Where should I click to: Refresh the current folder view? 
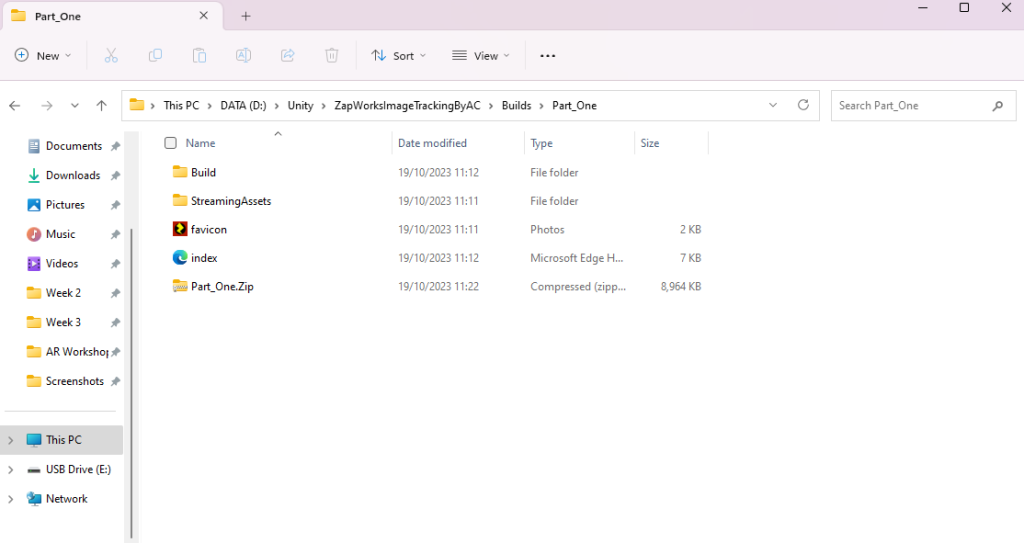[x=803, y=105]
